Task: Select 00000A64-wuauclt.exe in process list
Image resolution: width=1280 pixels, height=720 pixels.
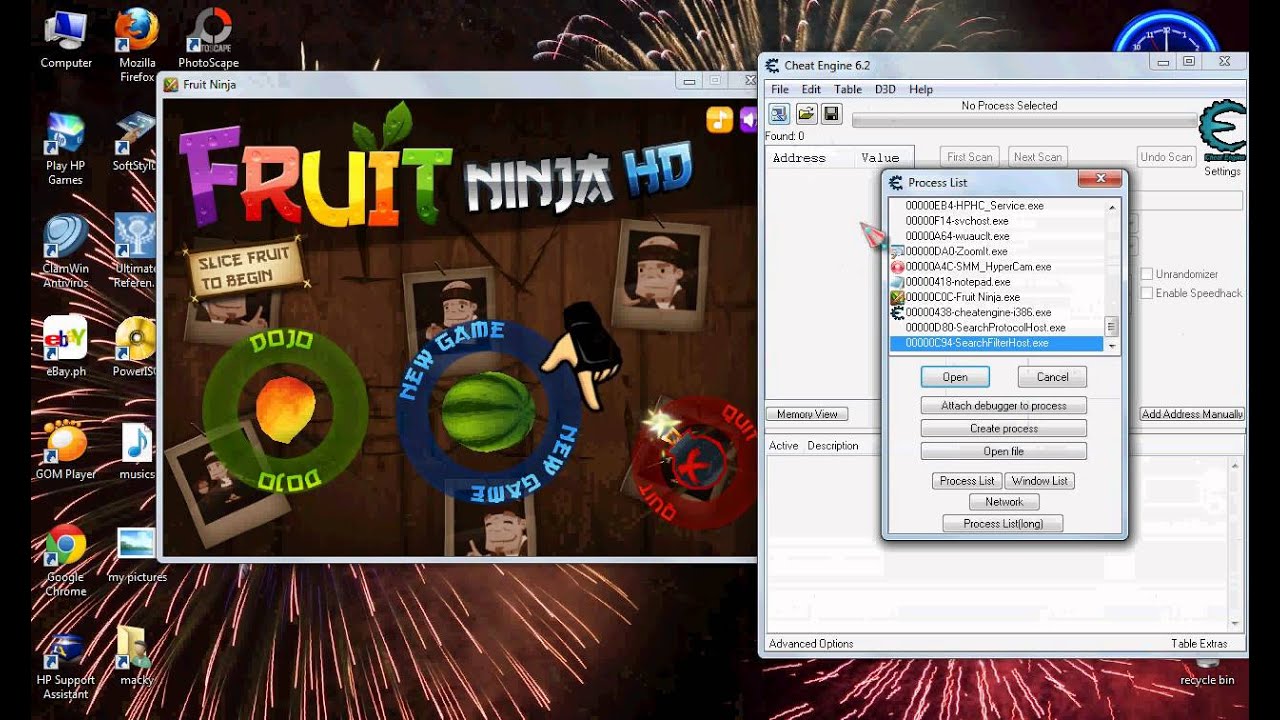Action: [x=996, y=236]
